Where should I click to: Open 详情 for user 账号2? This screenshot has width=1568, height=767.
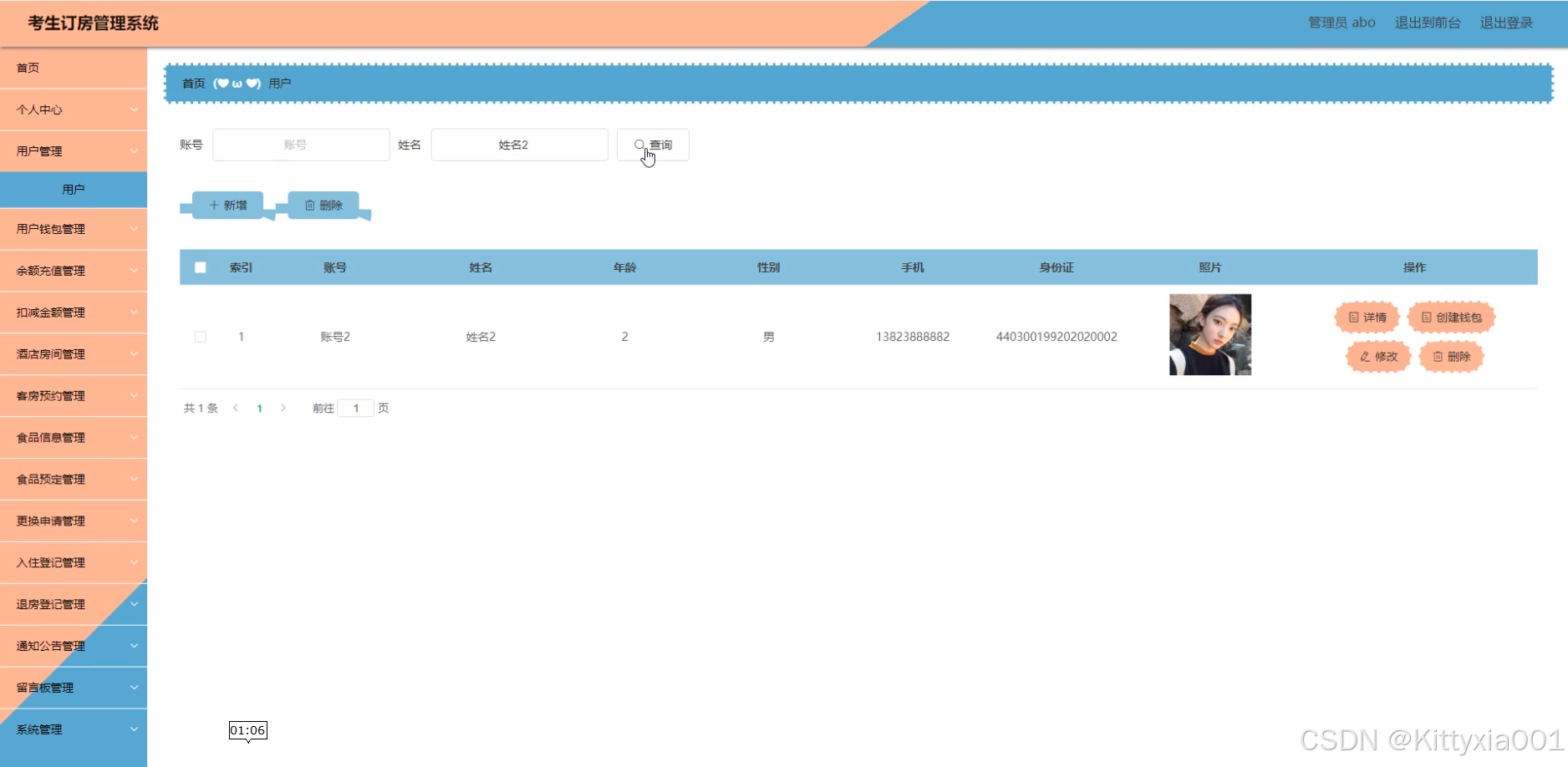click(x=1367, y=317)
